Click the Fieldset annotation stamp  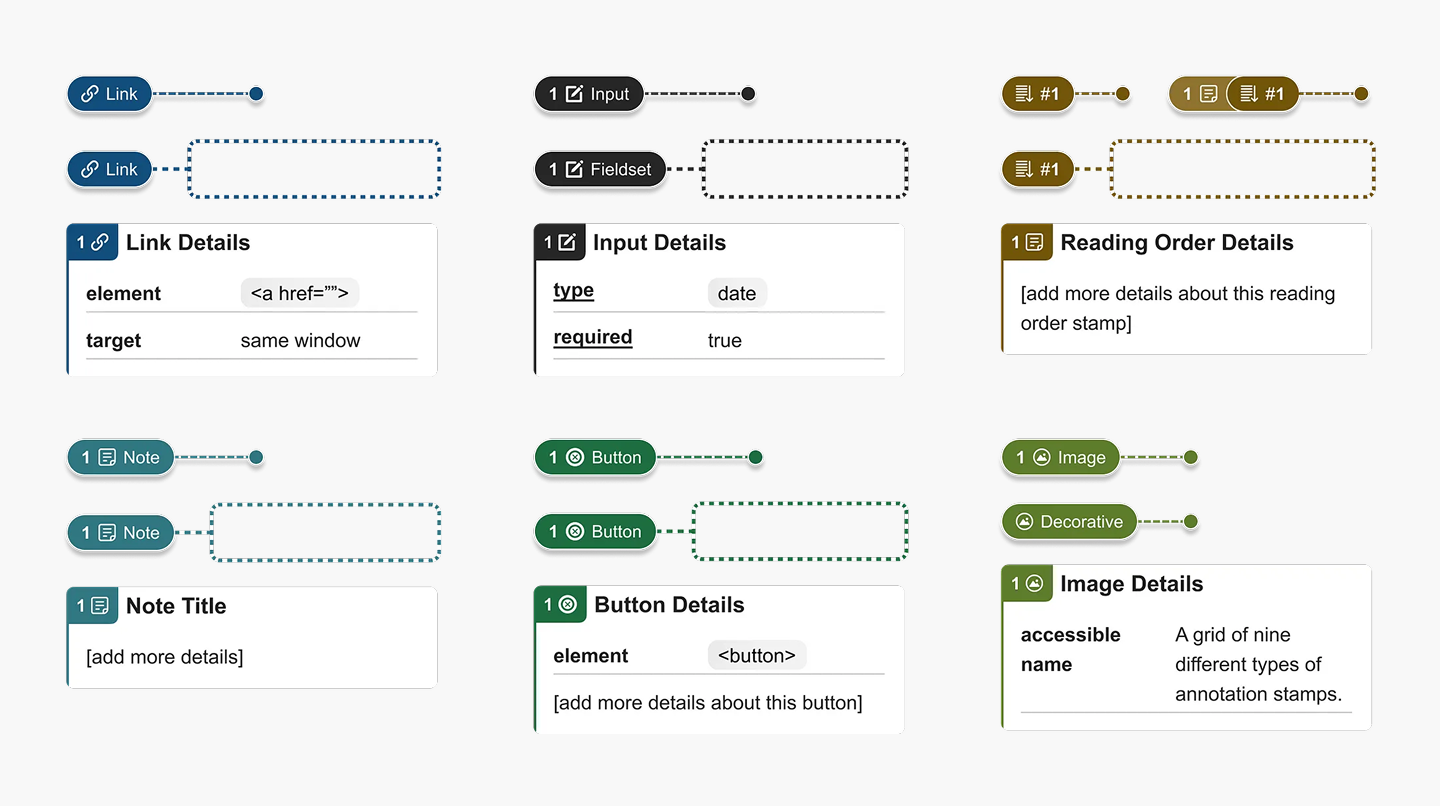(x=600, y=169)
